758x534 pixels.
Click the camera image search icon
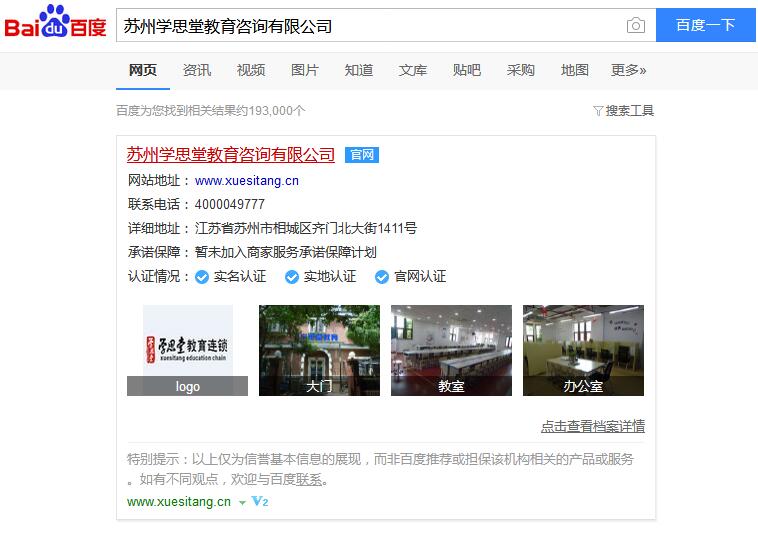click(x=636, y=25)
